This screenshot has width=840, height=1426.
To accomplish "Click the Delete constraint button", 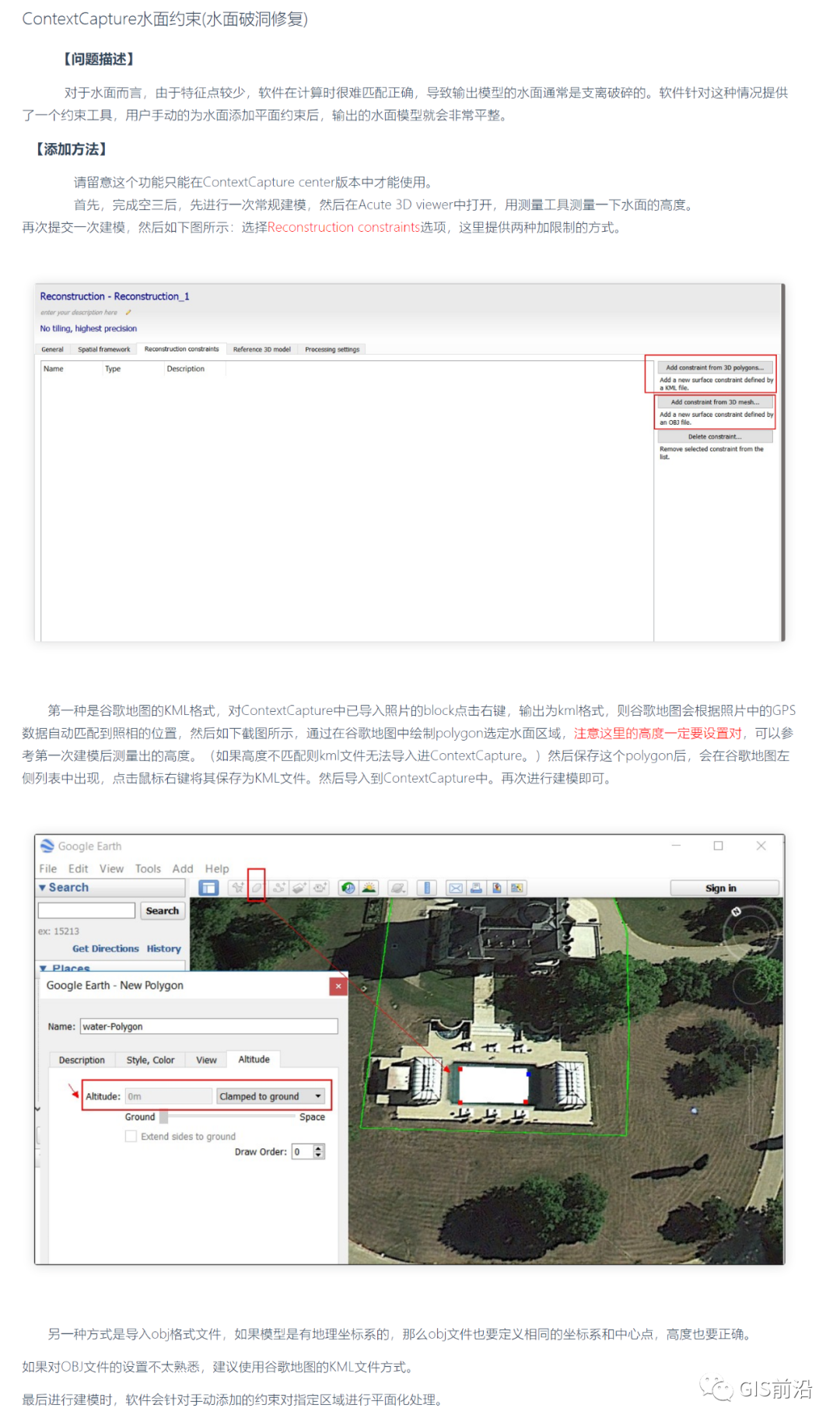I will (715, 436).
